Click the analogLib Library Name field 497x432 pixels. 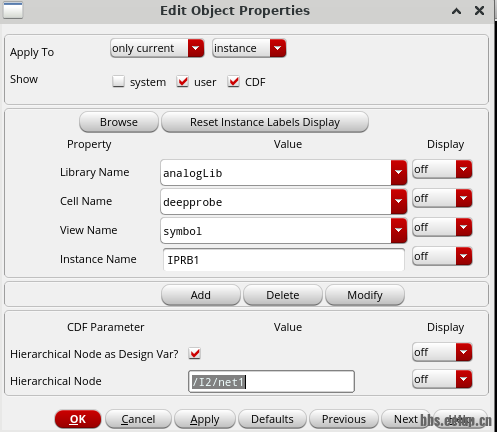[276, 173]
